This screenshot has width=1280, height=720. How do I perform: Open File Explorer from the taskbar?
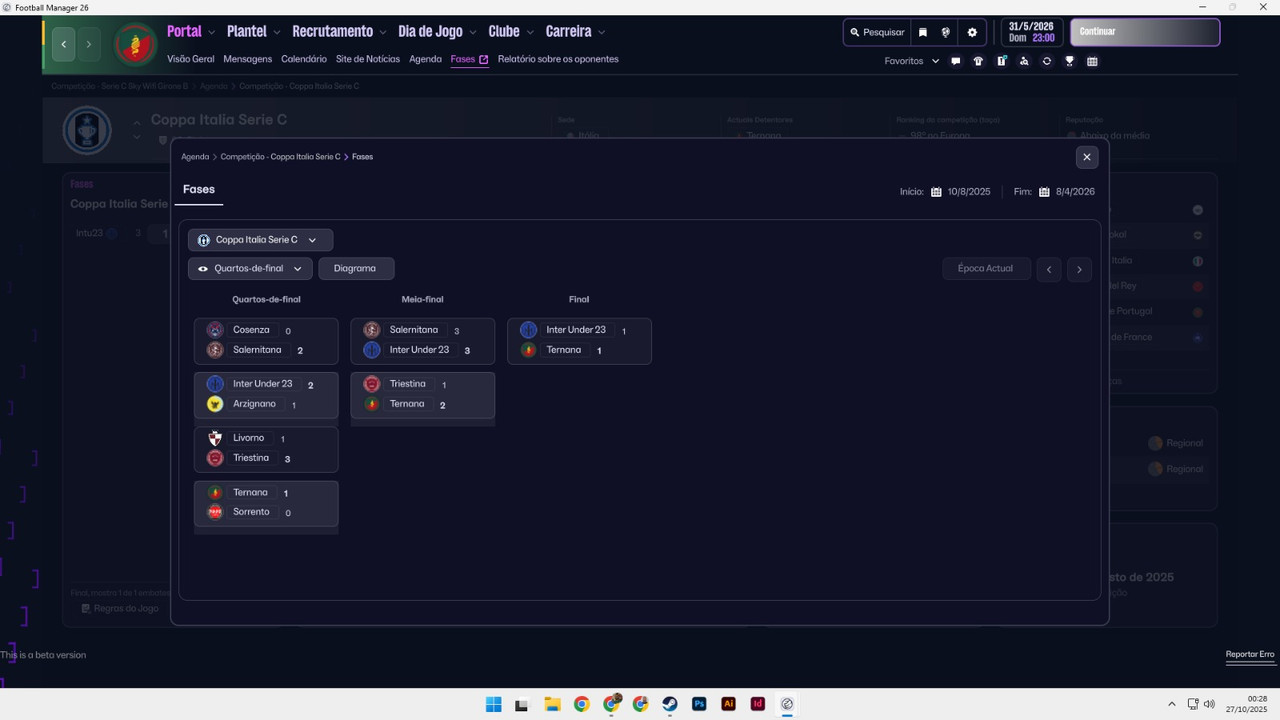click(x=552, y=704)
